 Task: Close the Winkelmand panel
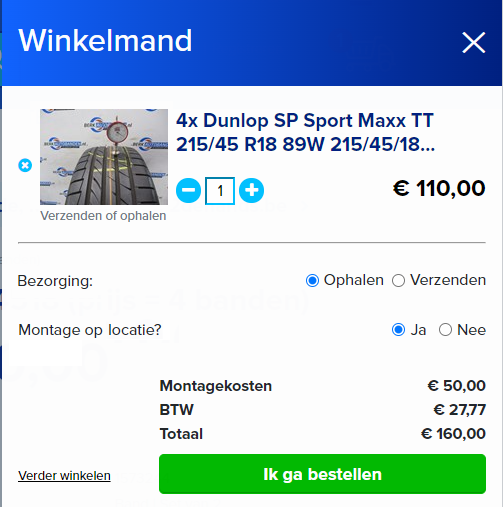(x=473, y=42)
